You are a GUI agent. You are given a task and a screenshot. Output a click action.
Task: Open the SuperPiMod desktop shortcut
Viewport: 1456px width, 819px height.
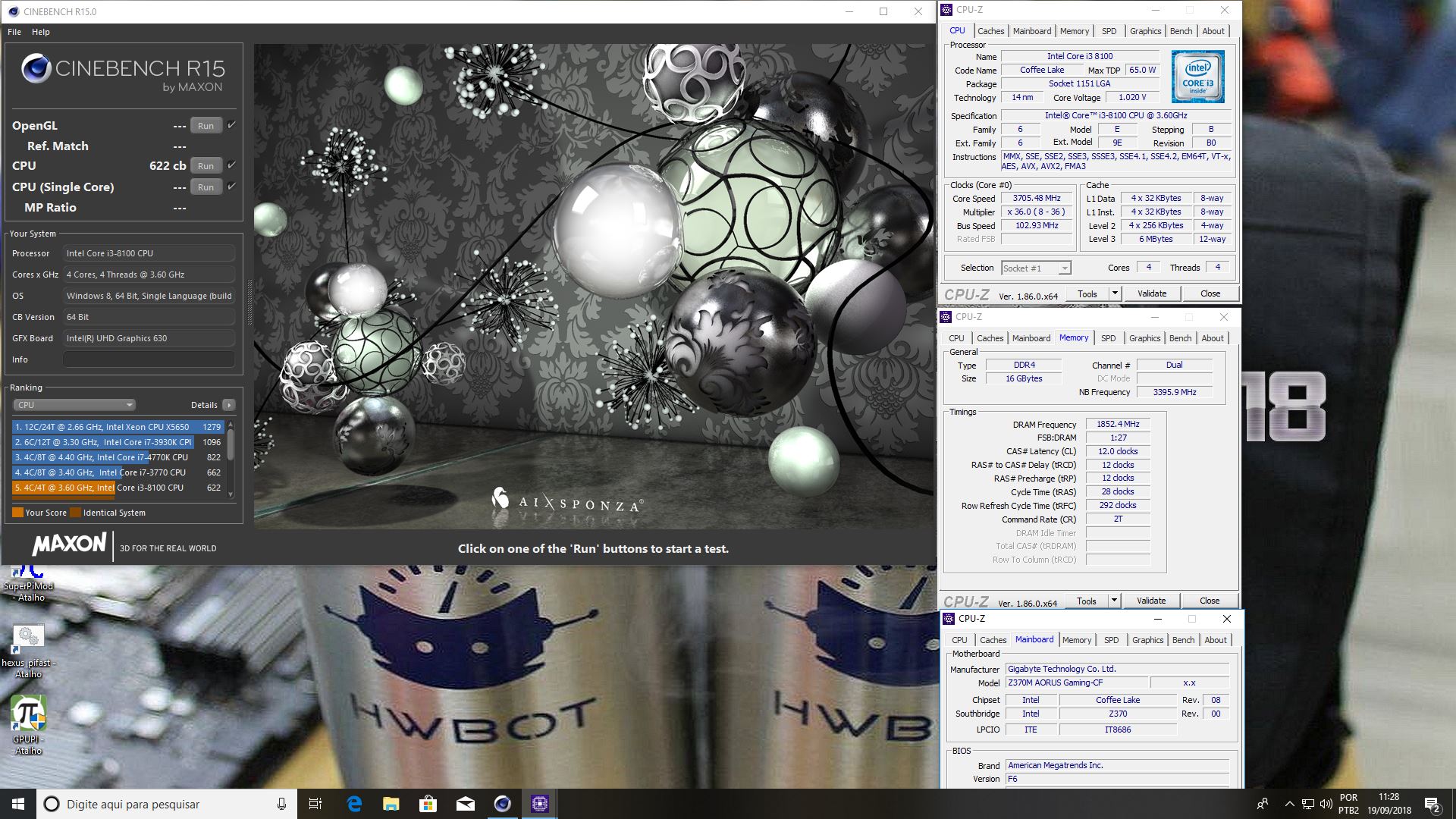[28, 582]
